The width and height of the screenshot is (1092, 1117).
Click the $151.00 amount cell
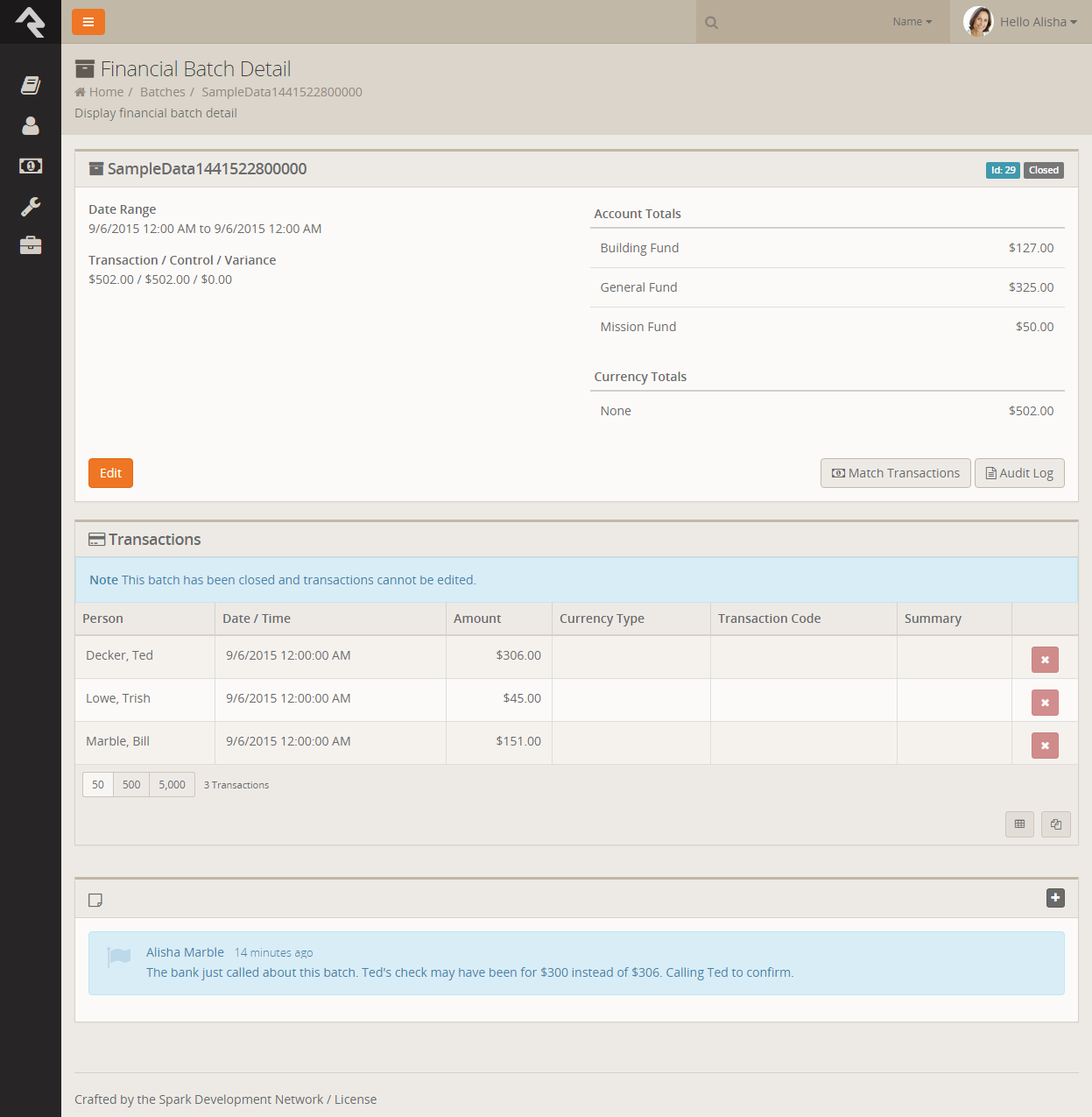click(x=499, y=743)
